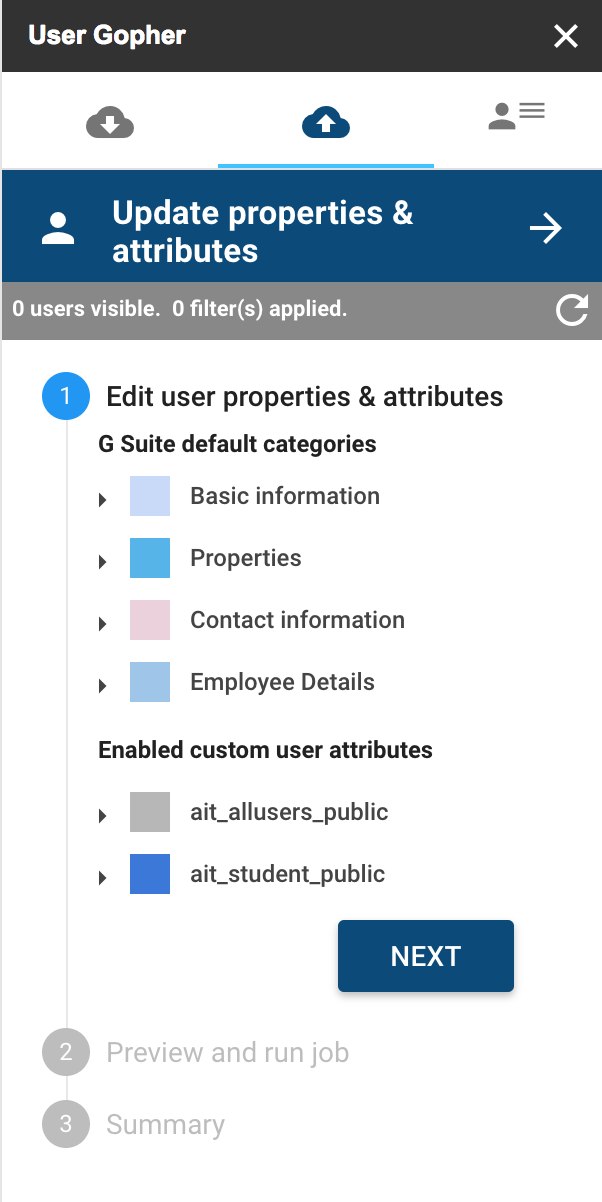Expand the Employee Details arrow
Viewport: 602px width, 1202px height.
pyautogui.click(x=103, y=685)
